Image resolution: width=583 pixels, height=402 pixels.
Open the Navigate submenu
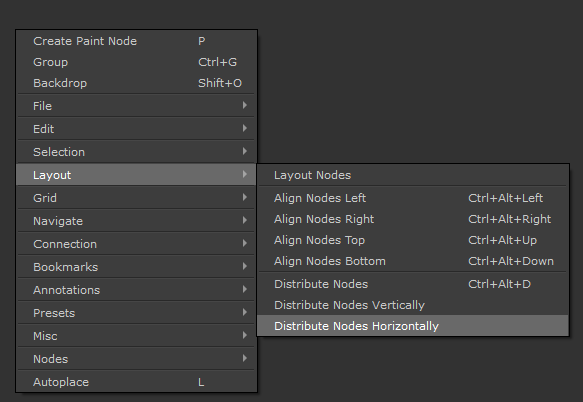pos(136,221)
